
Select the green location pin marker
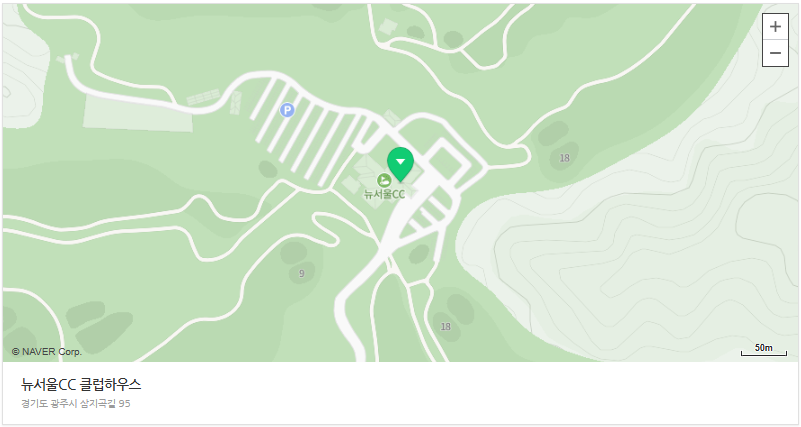(400, 164)
